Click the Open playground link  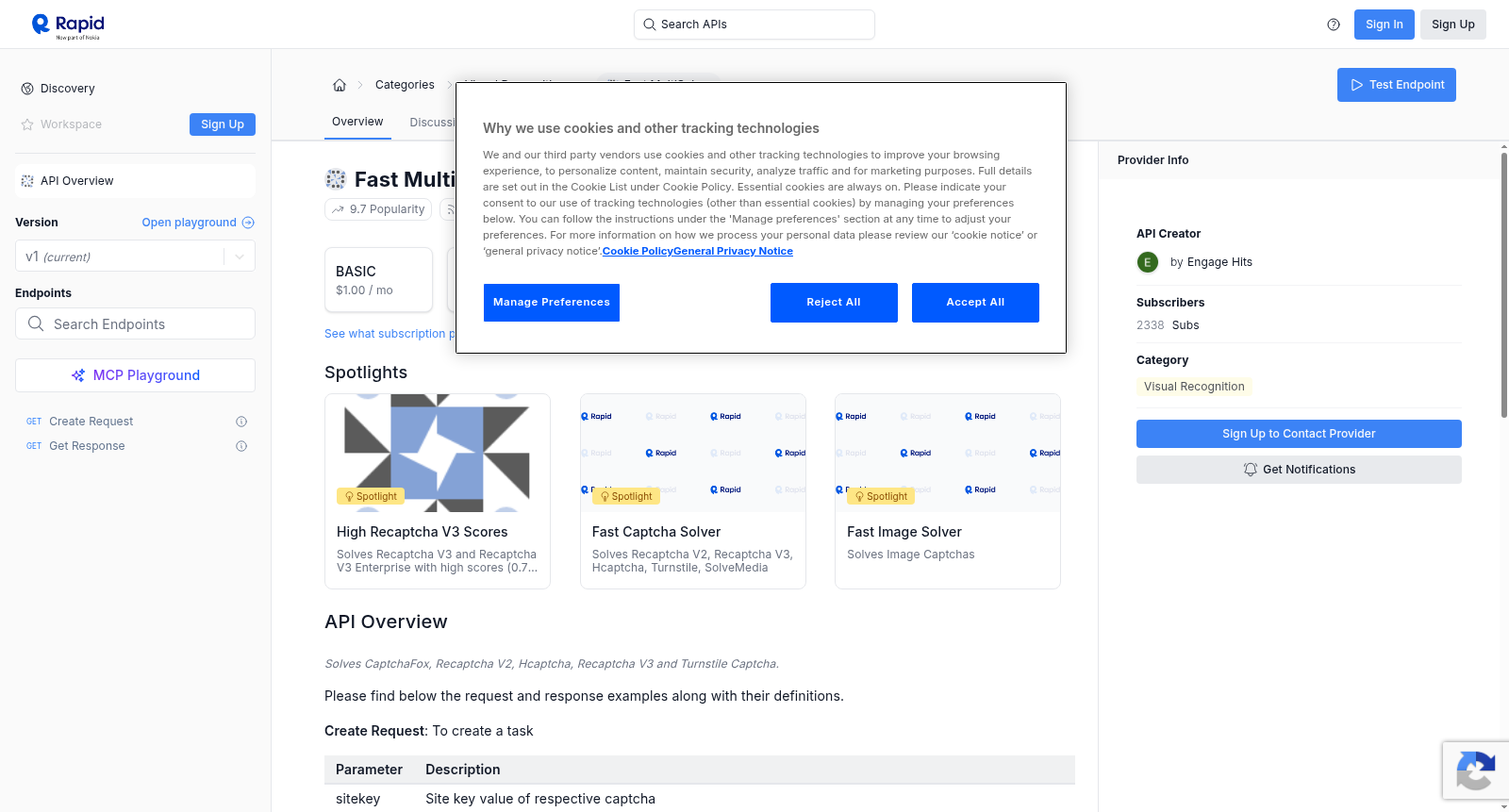click(198, 223)
